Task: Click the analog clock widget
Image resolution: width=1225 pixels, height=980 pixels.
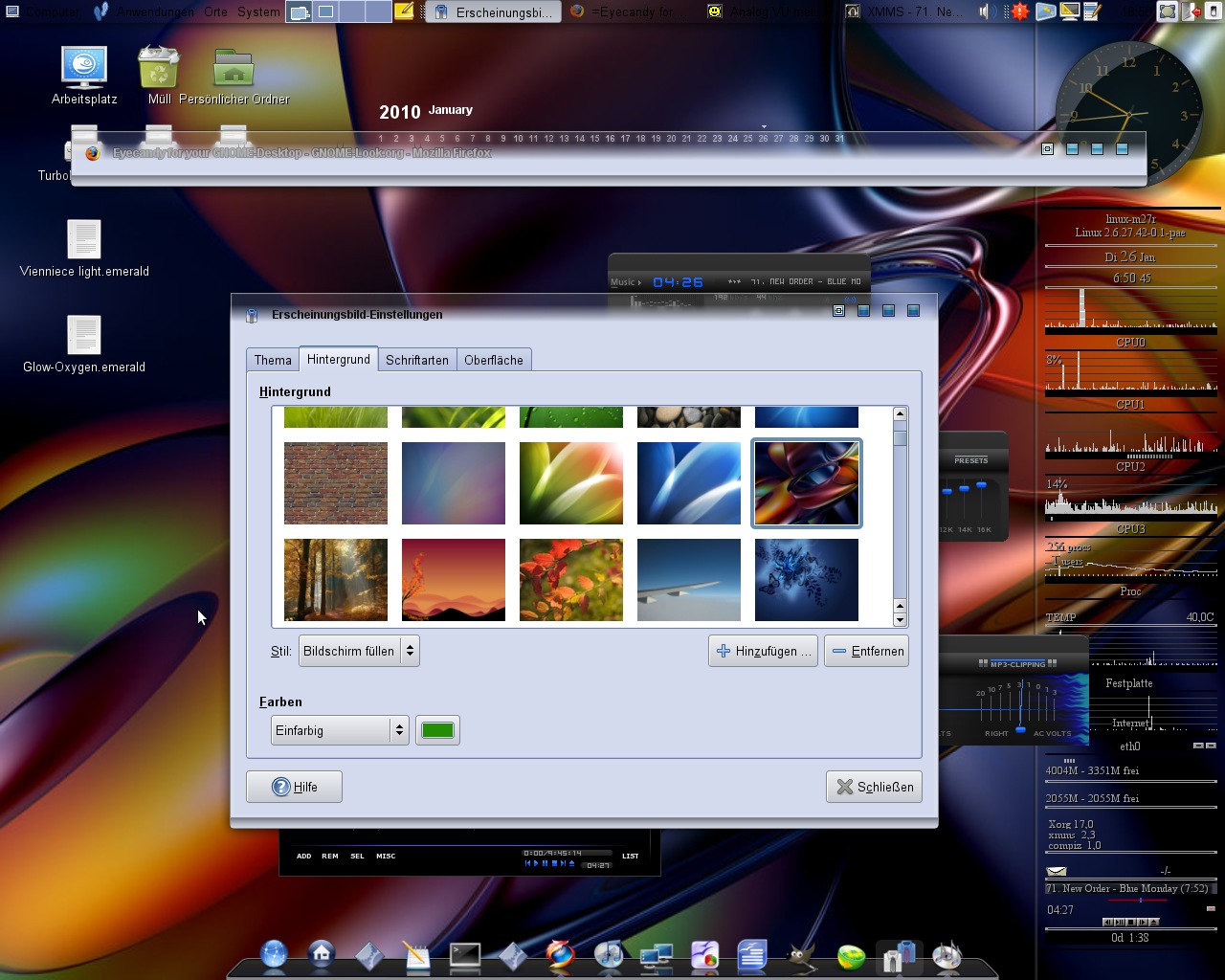Action: click(x=1129, y=115)
